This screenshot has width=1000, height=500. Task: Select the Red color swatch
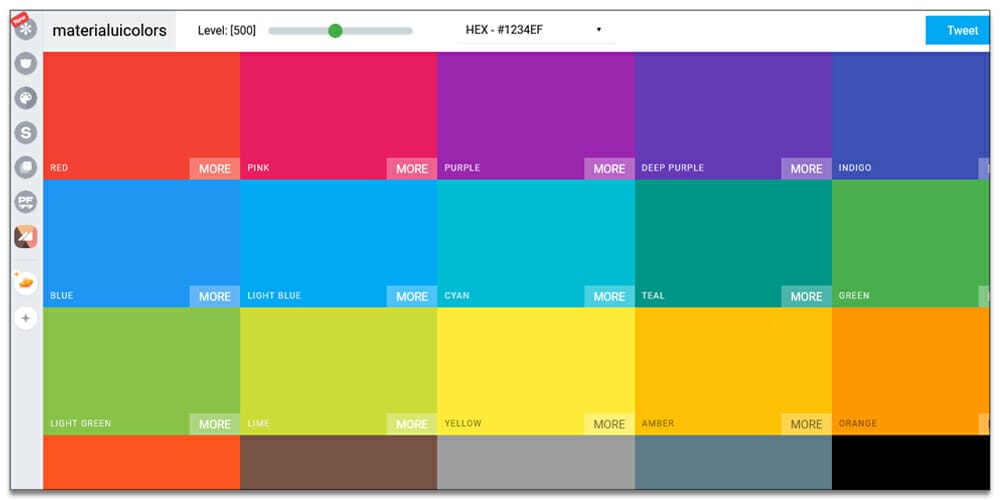(x=142, y=115)
